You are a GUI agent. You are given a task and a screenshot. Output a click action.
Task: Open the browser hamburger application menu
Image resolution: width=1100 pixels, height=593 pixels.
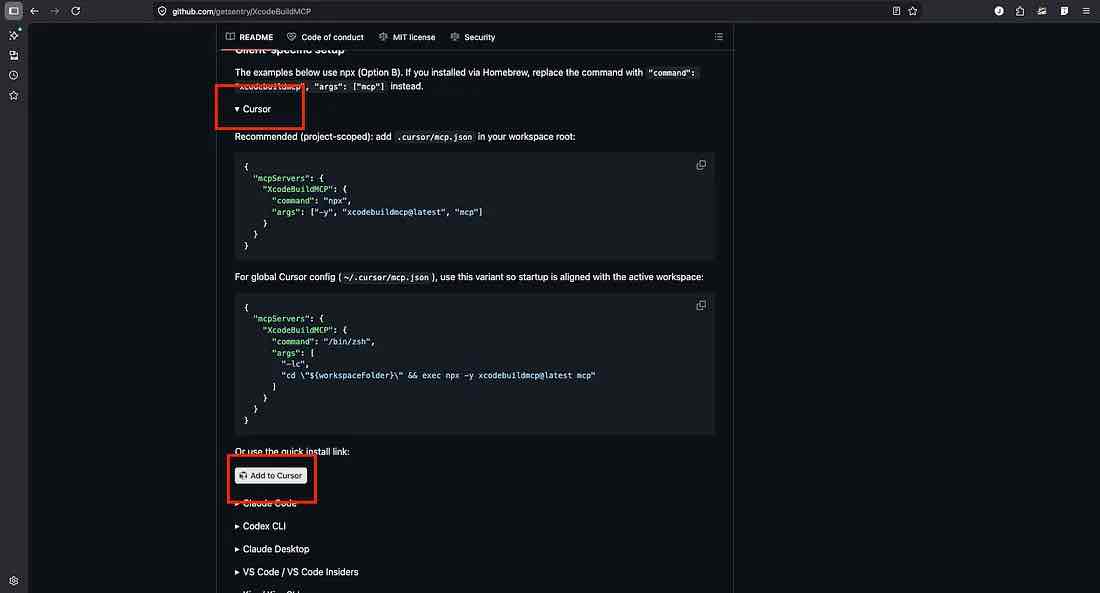pos(1086,11)
